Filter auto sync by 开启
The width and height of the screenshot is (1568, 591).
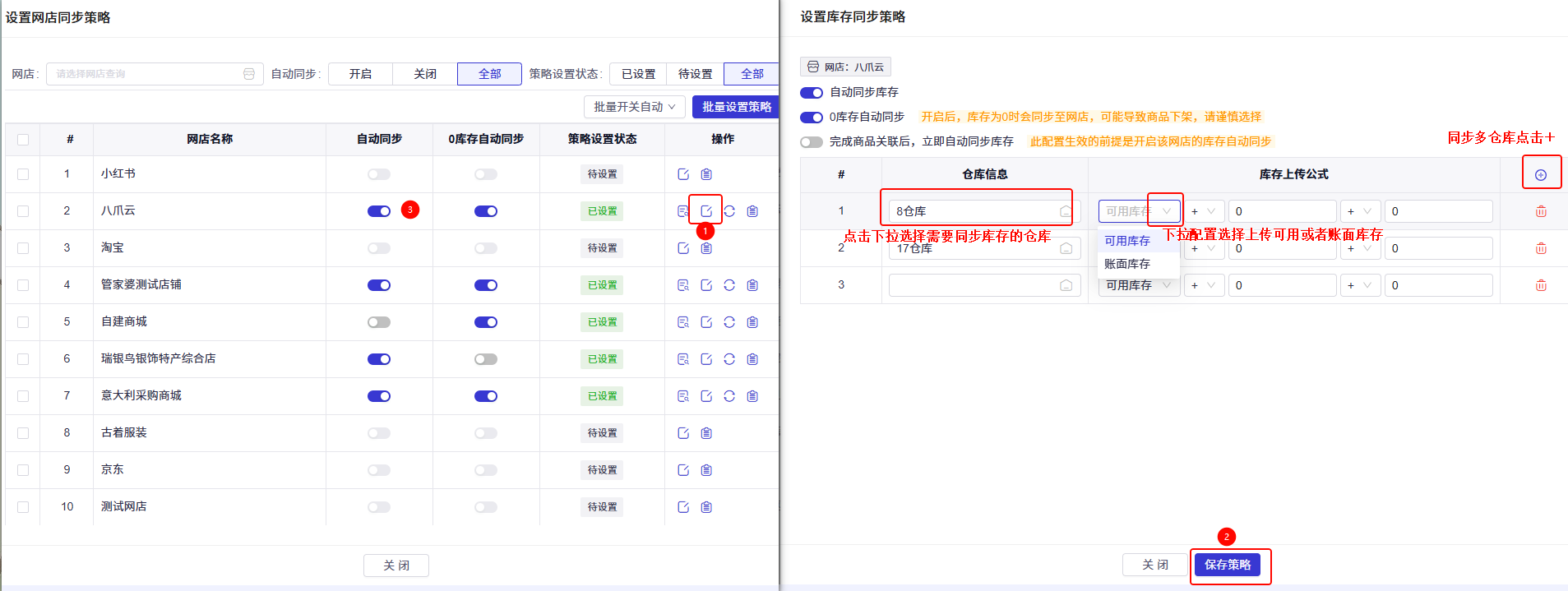360,74
